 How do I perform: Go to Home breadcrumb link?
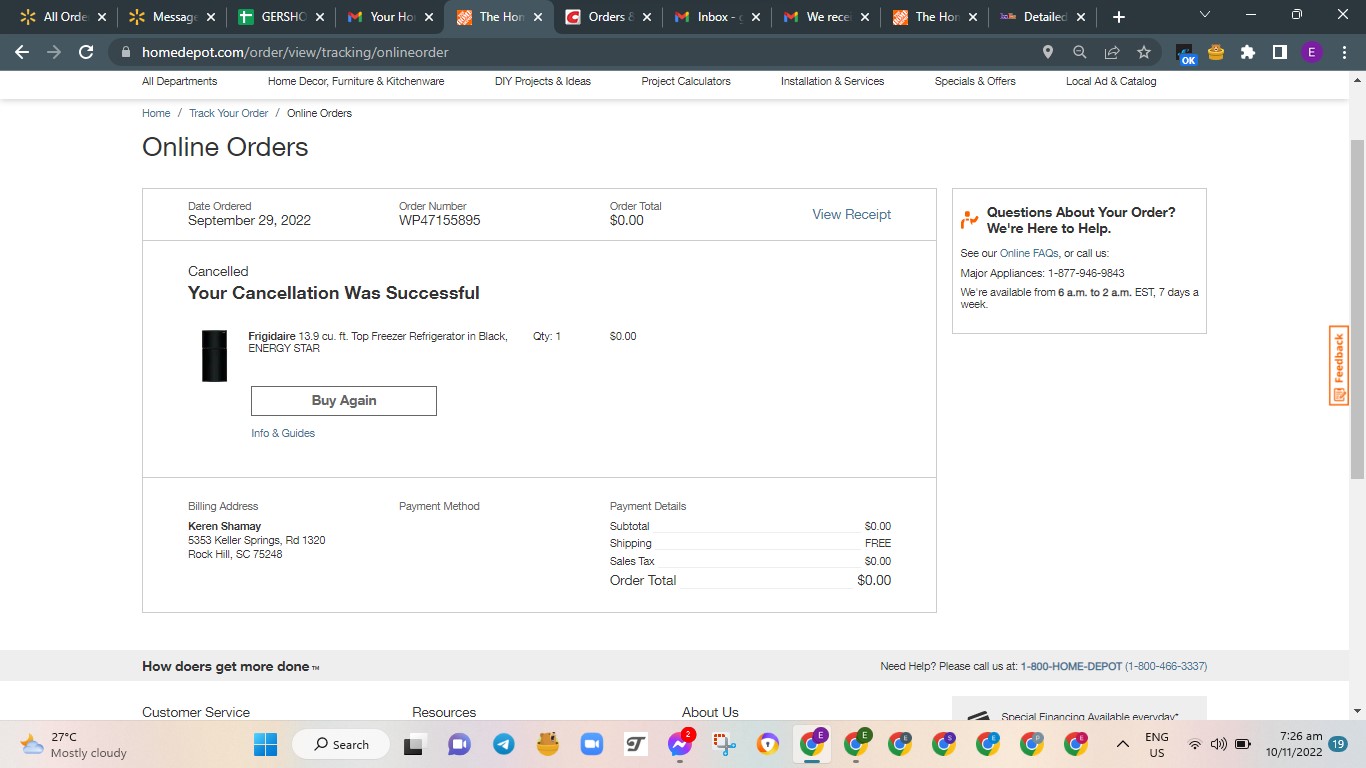[156, 113]
